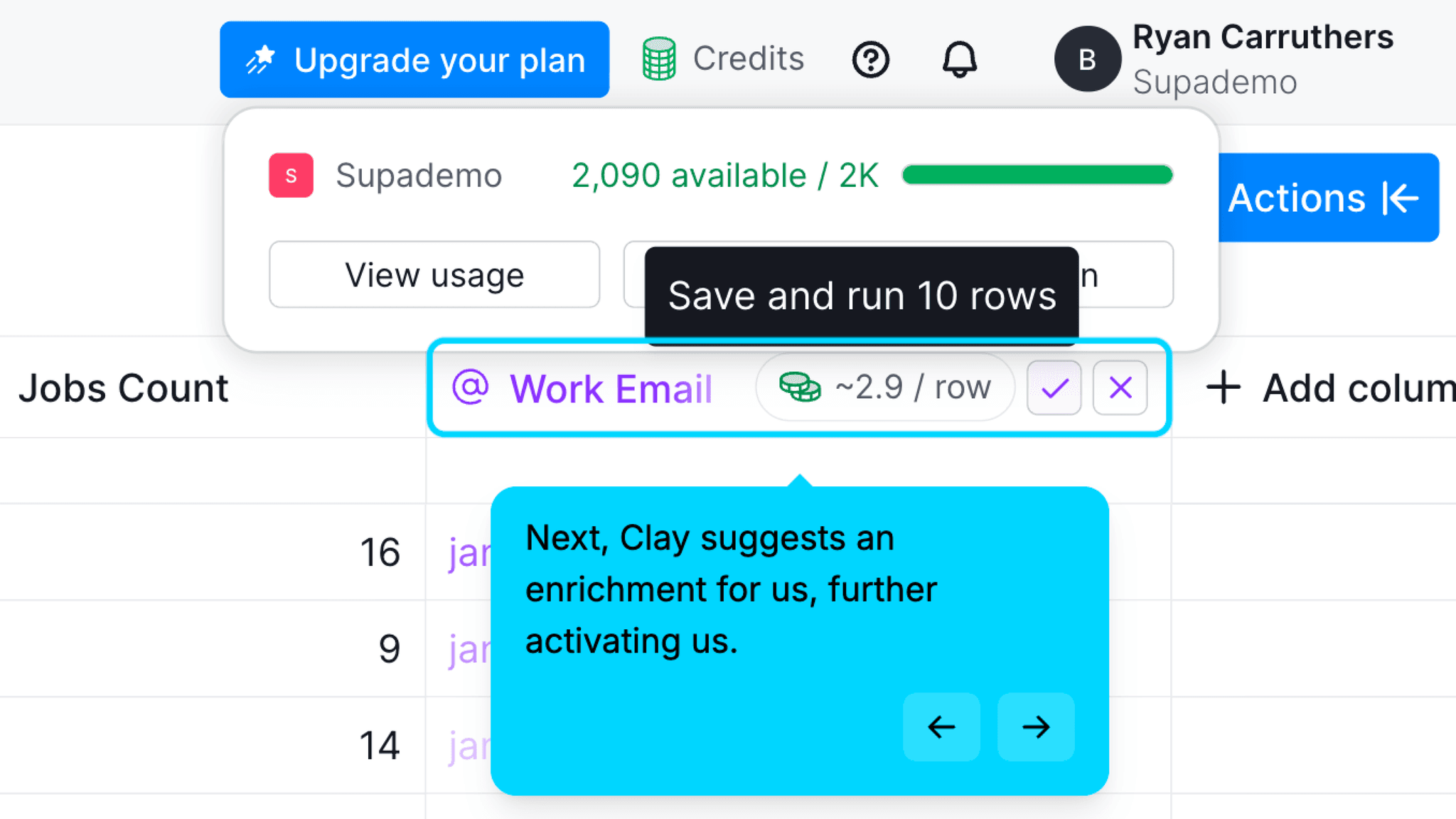The height and width of the screenshot is (819, 1456).
Task: Select the Jobs Count column header
Action: pos(124,388)
